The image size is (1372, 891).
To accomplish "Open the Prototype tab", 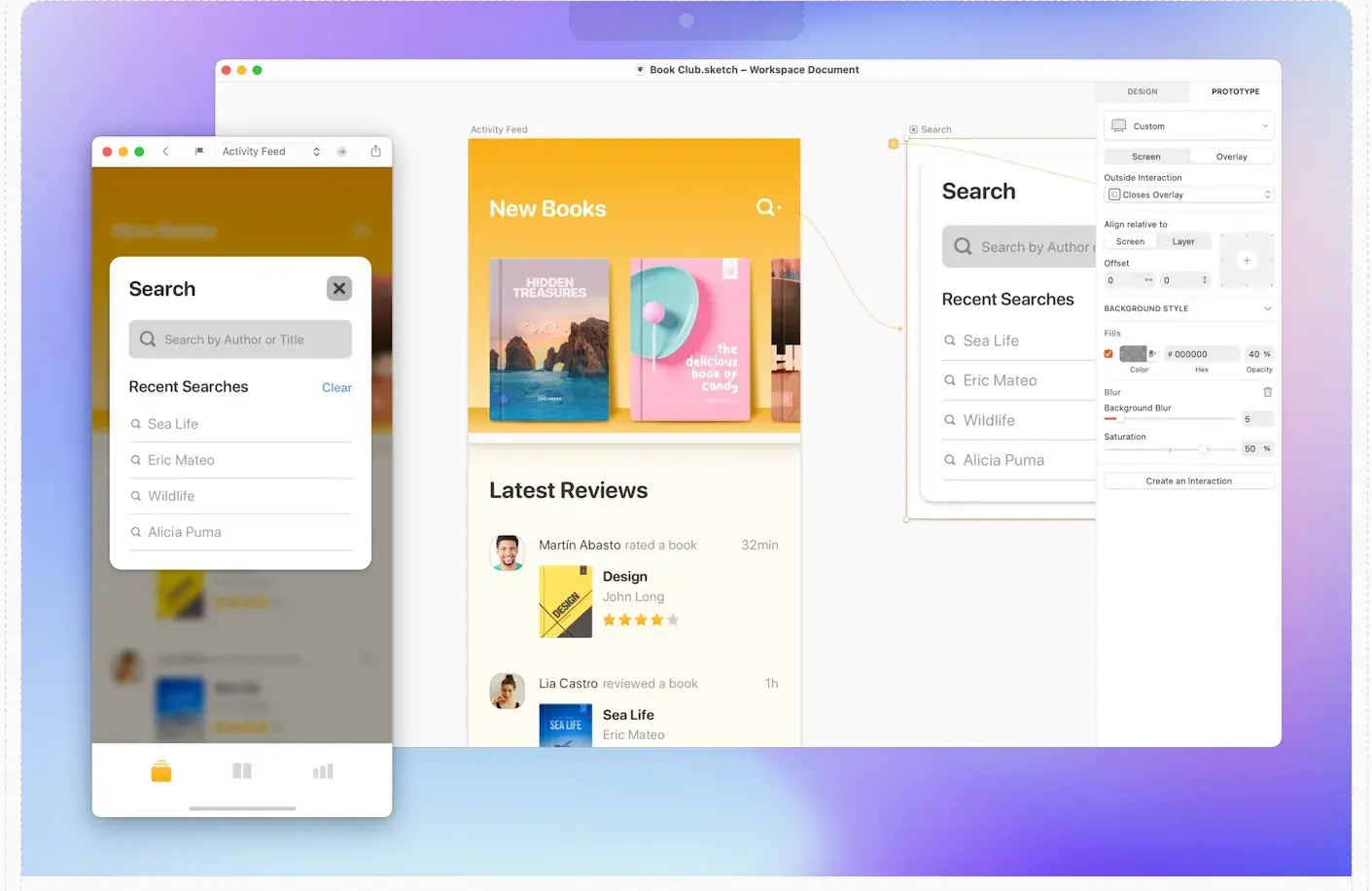I will pos(1235,91).
